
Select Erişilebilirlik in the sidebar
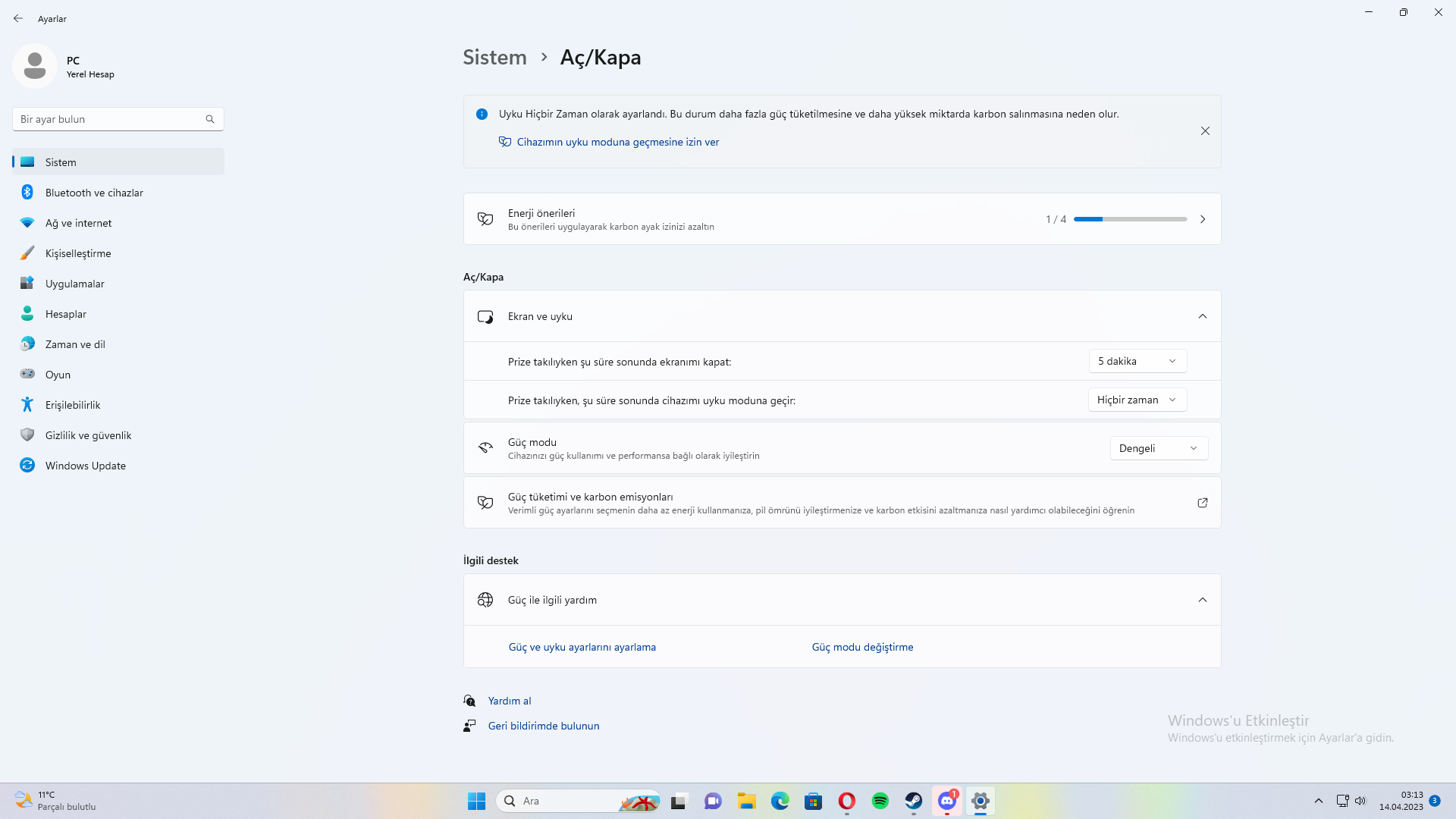point(73,405)
